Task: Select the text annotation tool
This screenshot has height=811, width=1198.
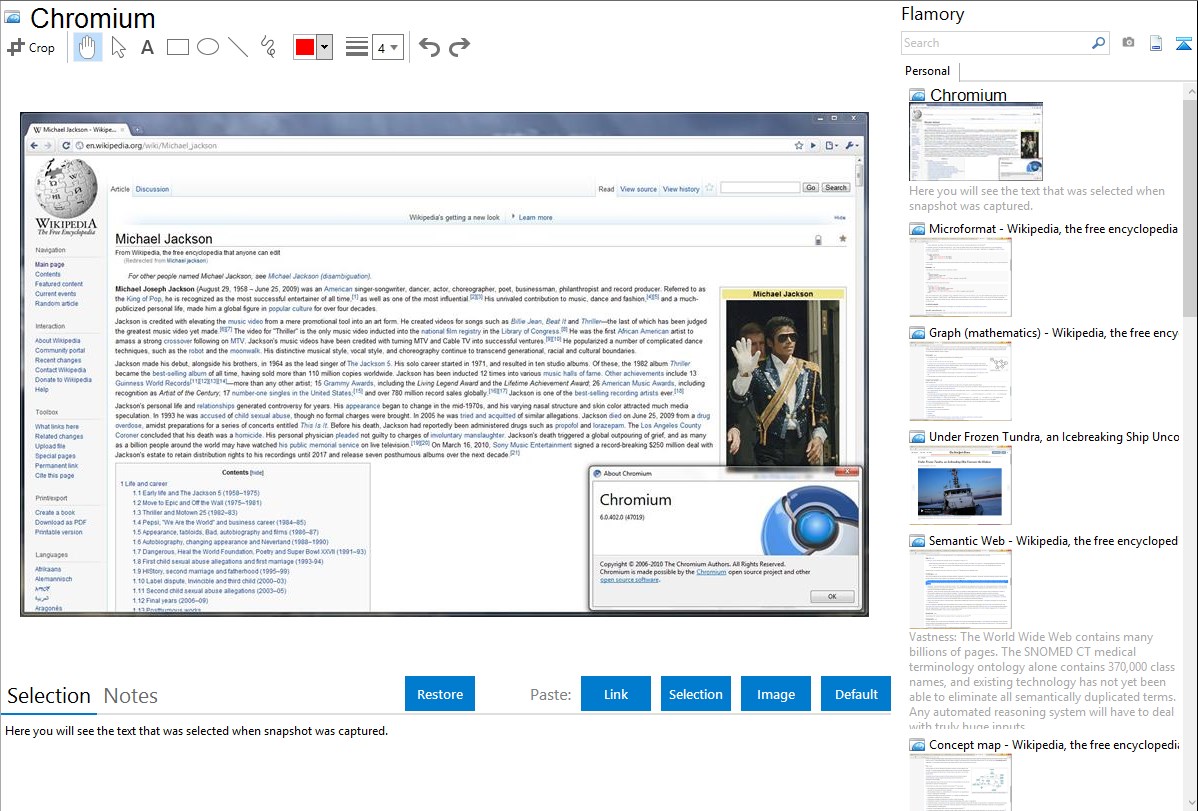Action: 147,47
